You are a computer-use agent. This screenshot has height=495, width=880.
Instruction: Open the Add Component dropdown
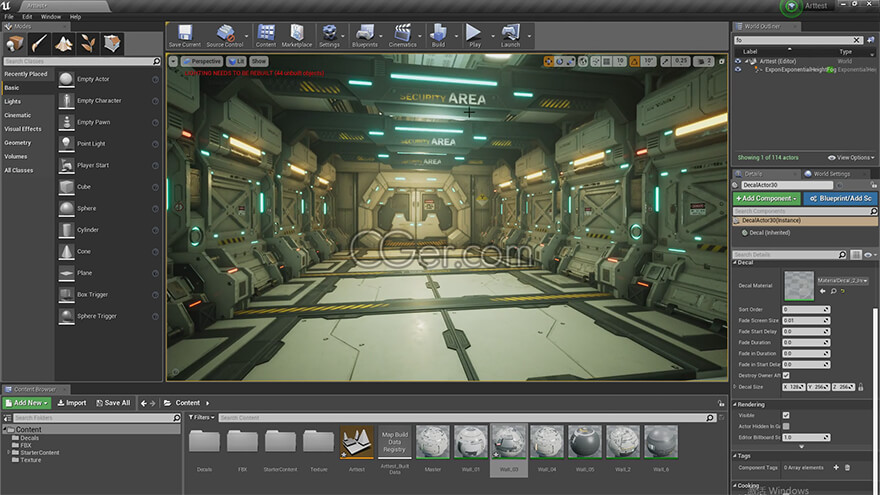(x=767, y=199)
